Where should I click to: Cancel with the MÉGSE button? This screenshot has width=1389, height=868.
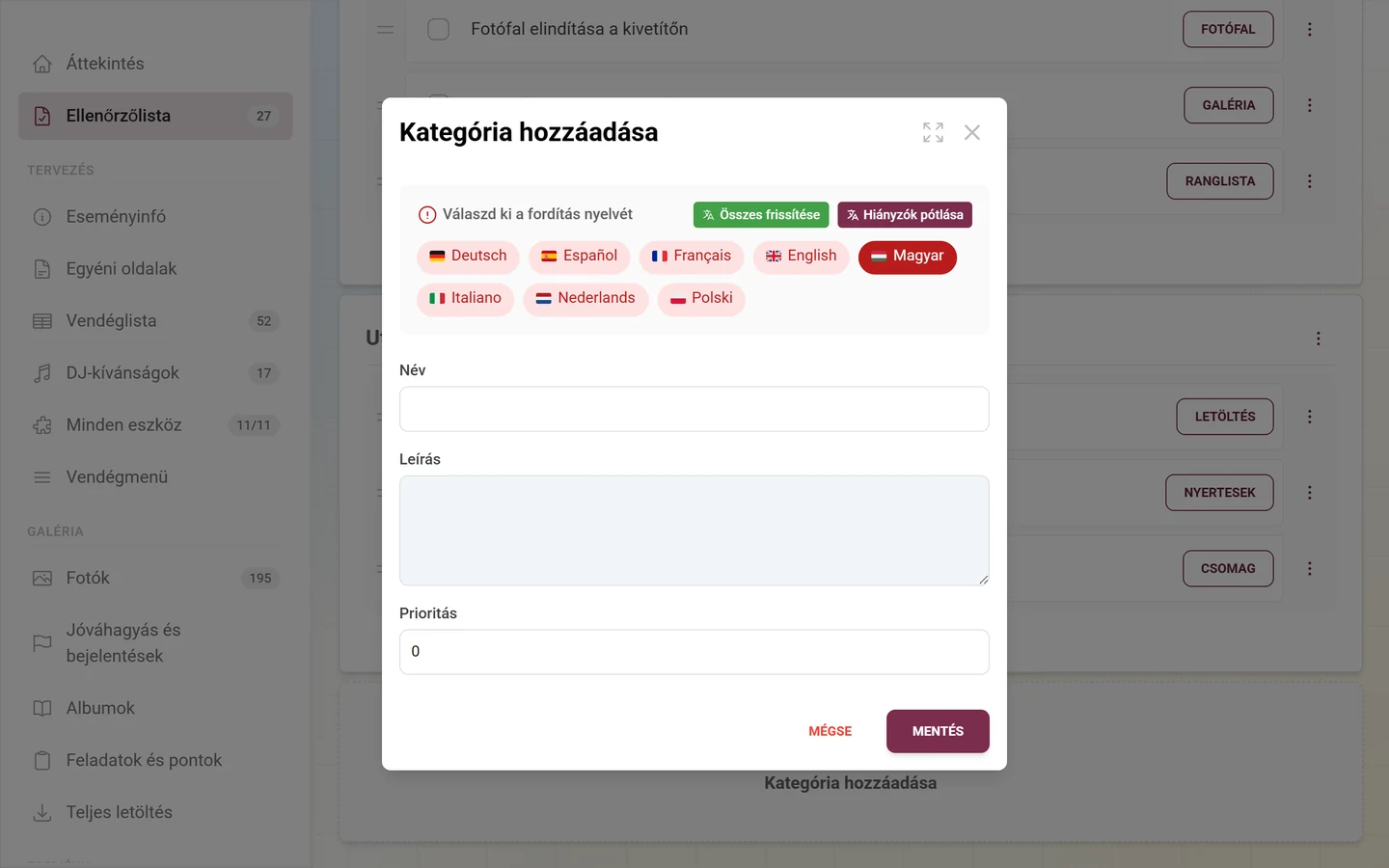[x=831, y=731]
